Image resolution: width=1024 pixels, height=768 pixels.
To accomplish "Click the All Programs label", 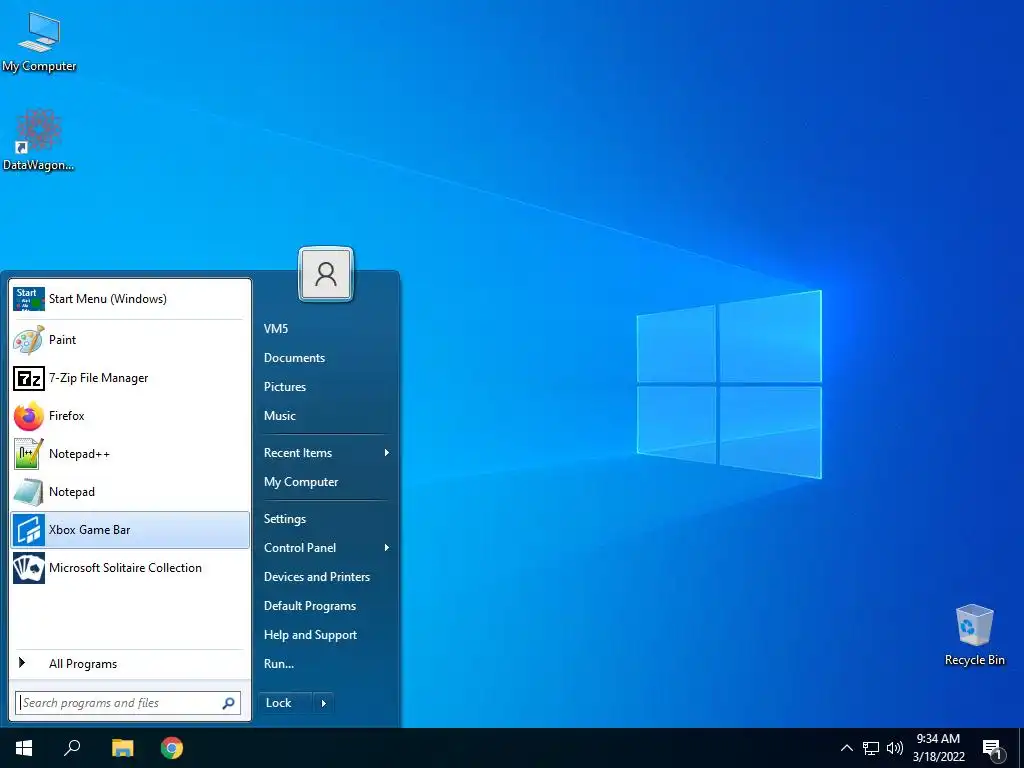I will coord(83,664).
